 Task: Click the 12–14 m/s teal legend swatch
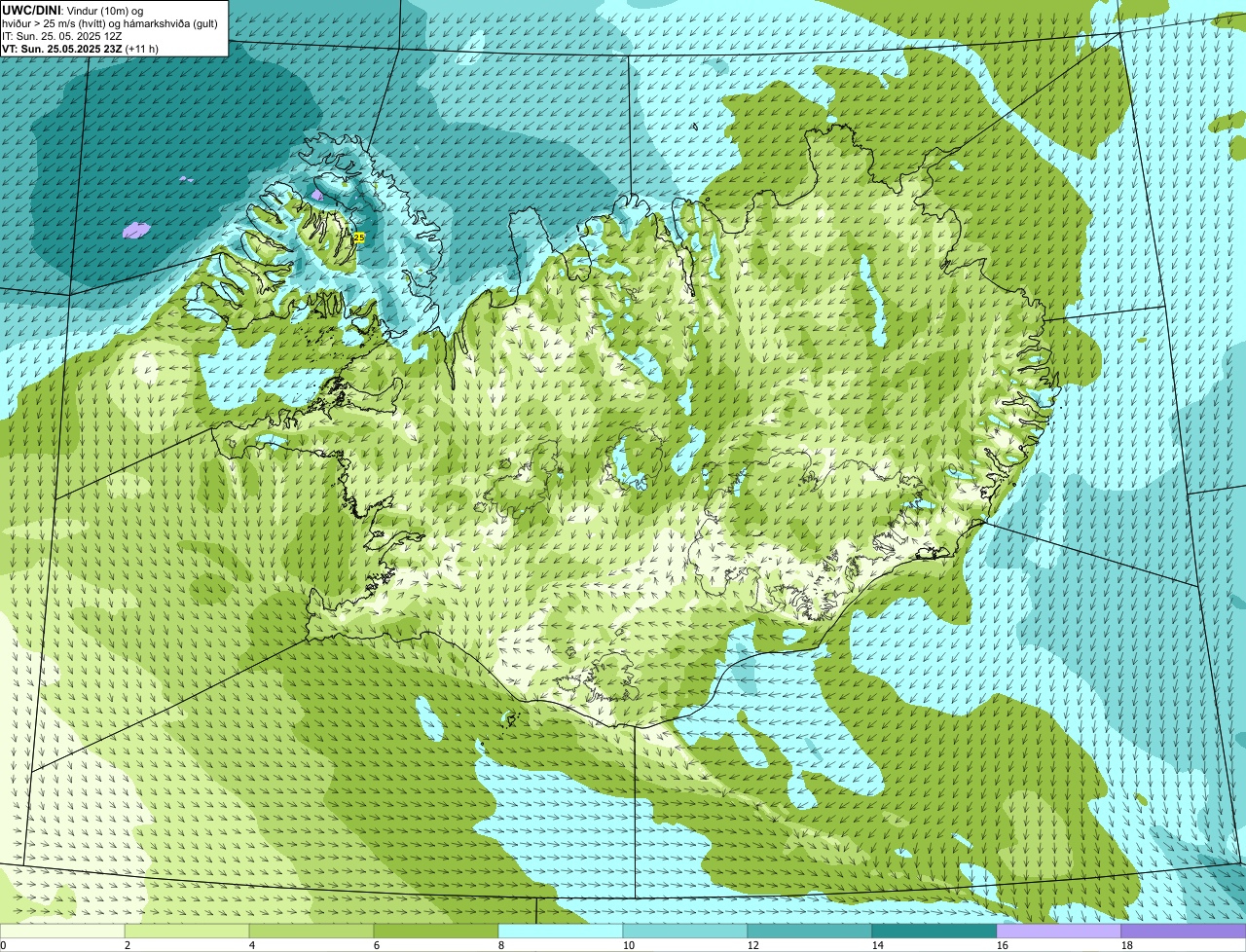[x=810, y=932]
